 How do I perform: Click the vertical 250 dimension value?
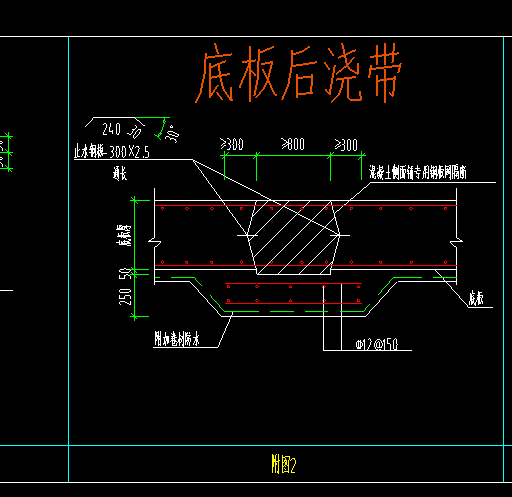[x=125, y=296]
